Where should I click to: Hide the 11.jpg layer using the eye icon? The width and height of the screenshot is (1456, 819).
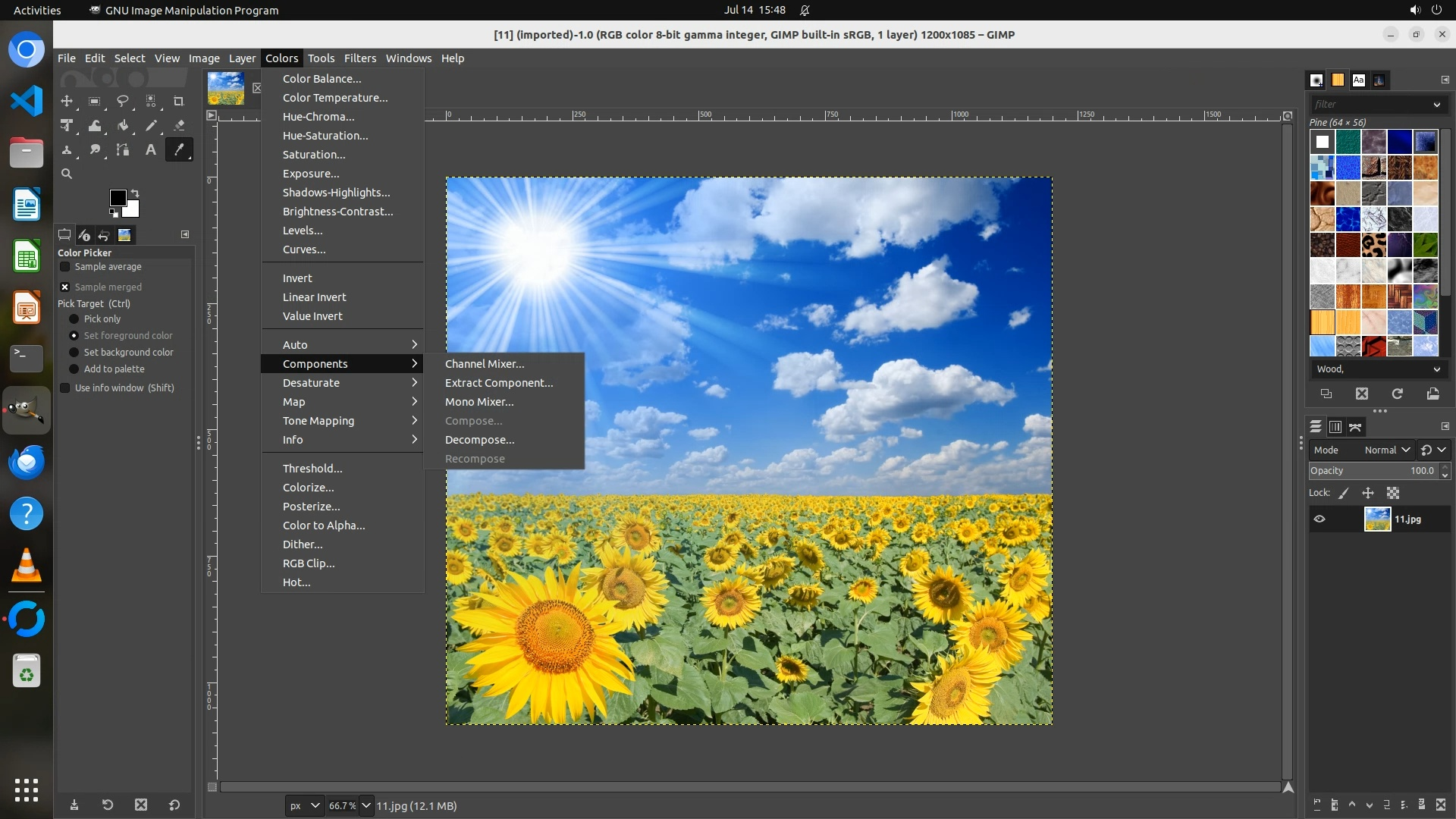pos(1319,519)
